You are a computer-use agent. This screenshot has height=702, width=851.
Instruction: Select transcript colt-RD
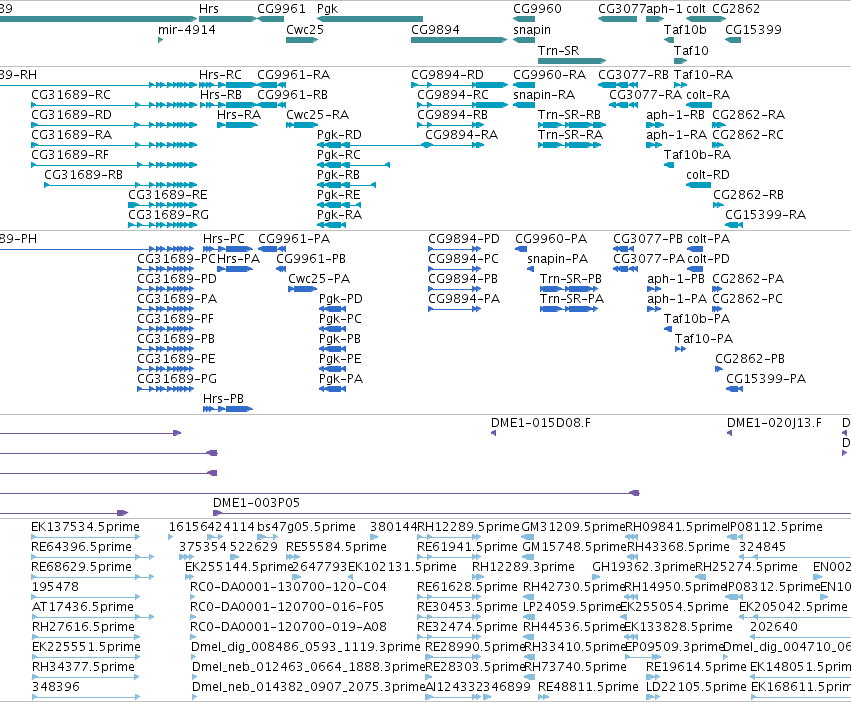708,175
